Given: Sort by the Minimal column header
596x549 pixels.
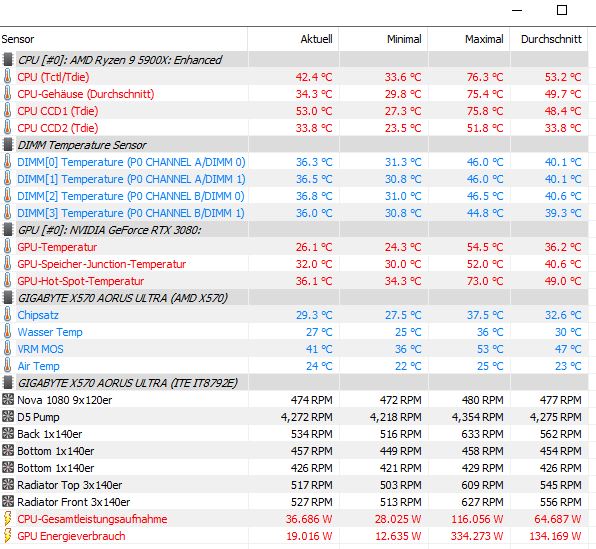Looking at the screenshot, I should pyautogui.click(x=383, y=39).
